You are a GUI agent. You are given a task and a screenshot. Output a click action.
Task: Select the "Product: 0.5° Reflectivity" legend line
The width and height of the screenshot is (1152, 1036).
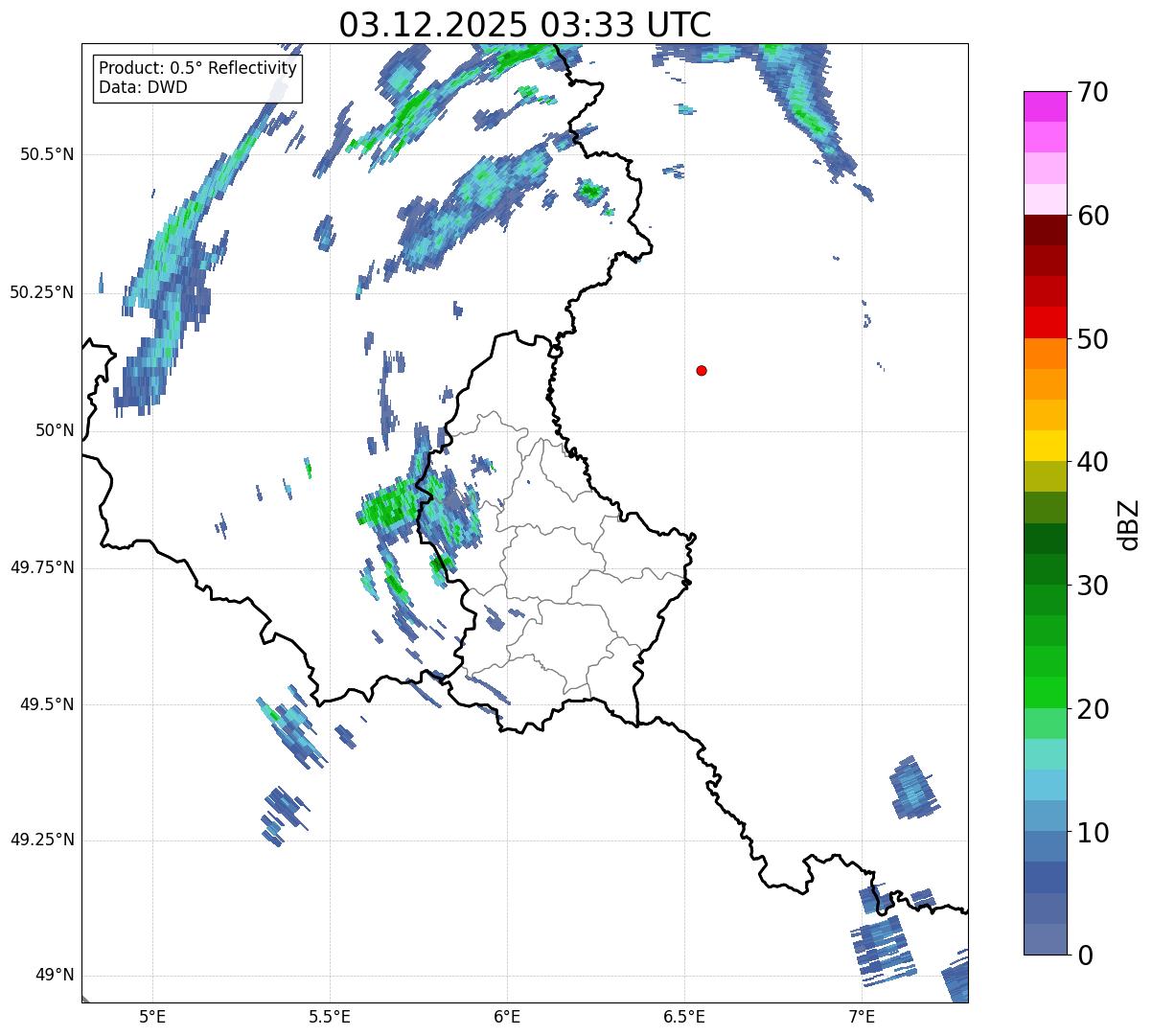197,69
